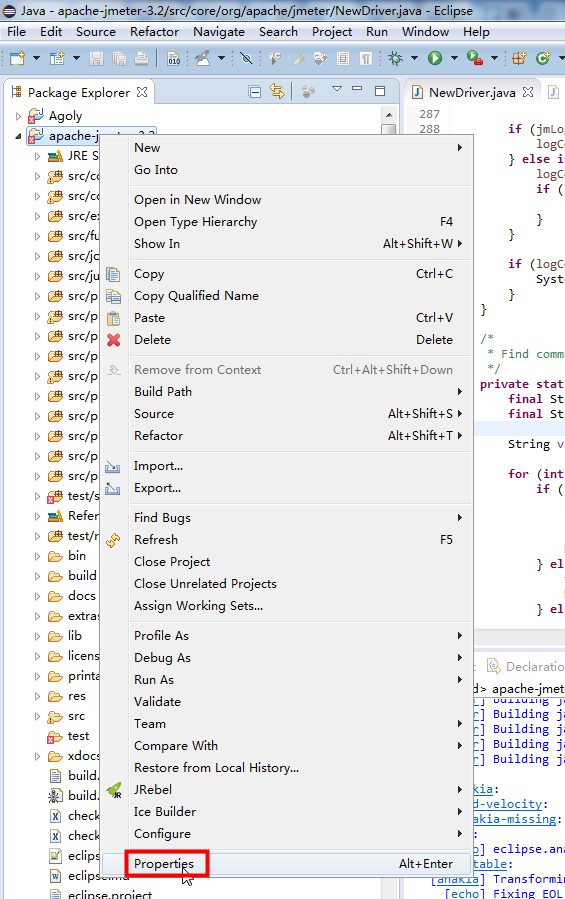Open Run As submenu
The height and width of the screenshot is (899, 565).
[287, 679]
